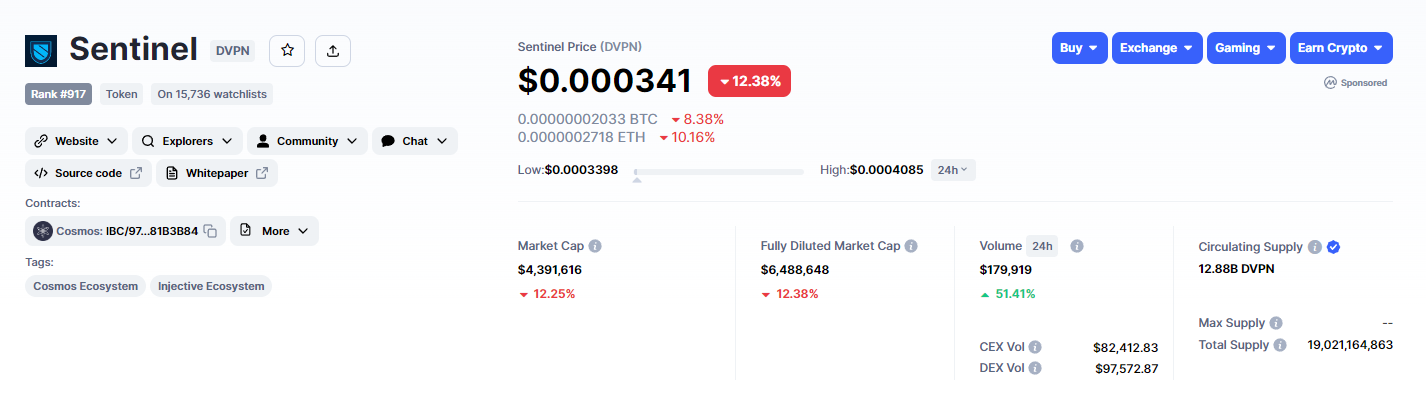This screenshot has height=393, width=1426.
Task: Expand the Explorers dropdown
Action: pos(188,141)
